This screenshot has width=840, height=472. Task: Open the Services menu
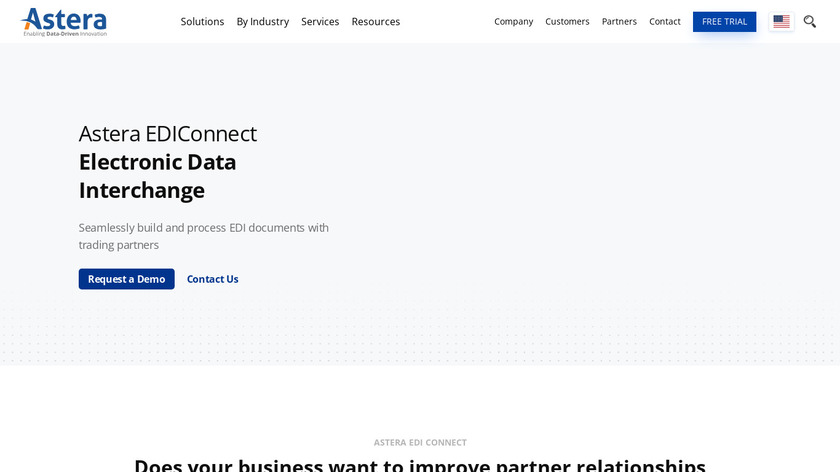(x=320, y=21)
